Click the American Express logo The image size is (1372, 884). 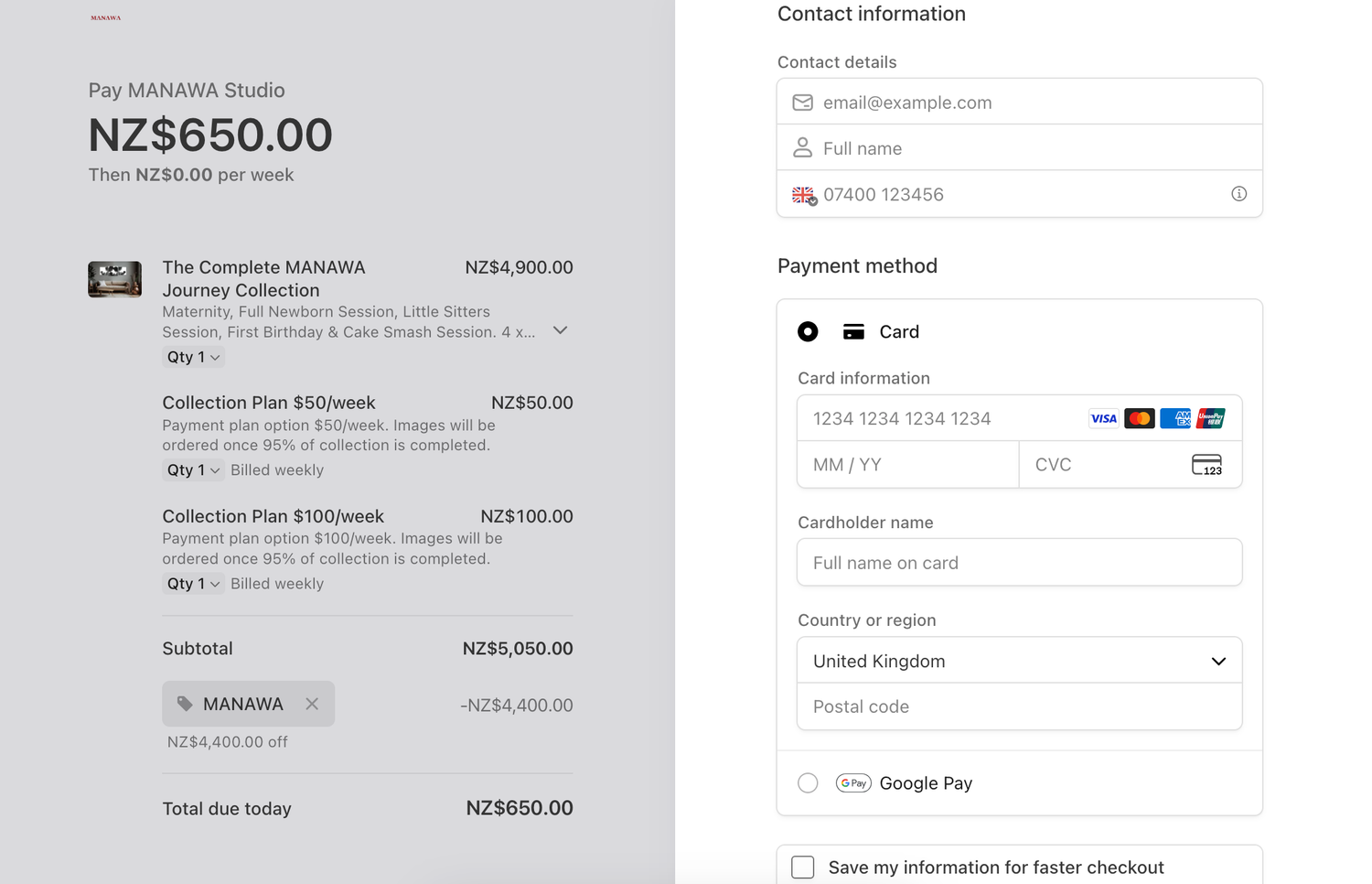[x=1175, y=419]
